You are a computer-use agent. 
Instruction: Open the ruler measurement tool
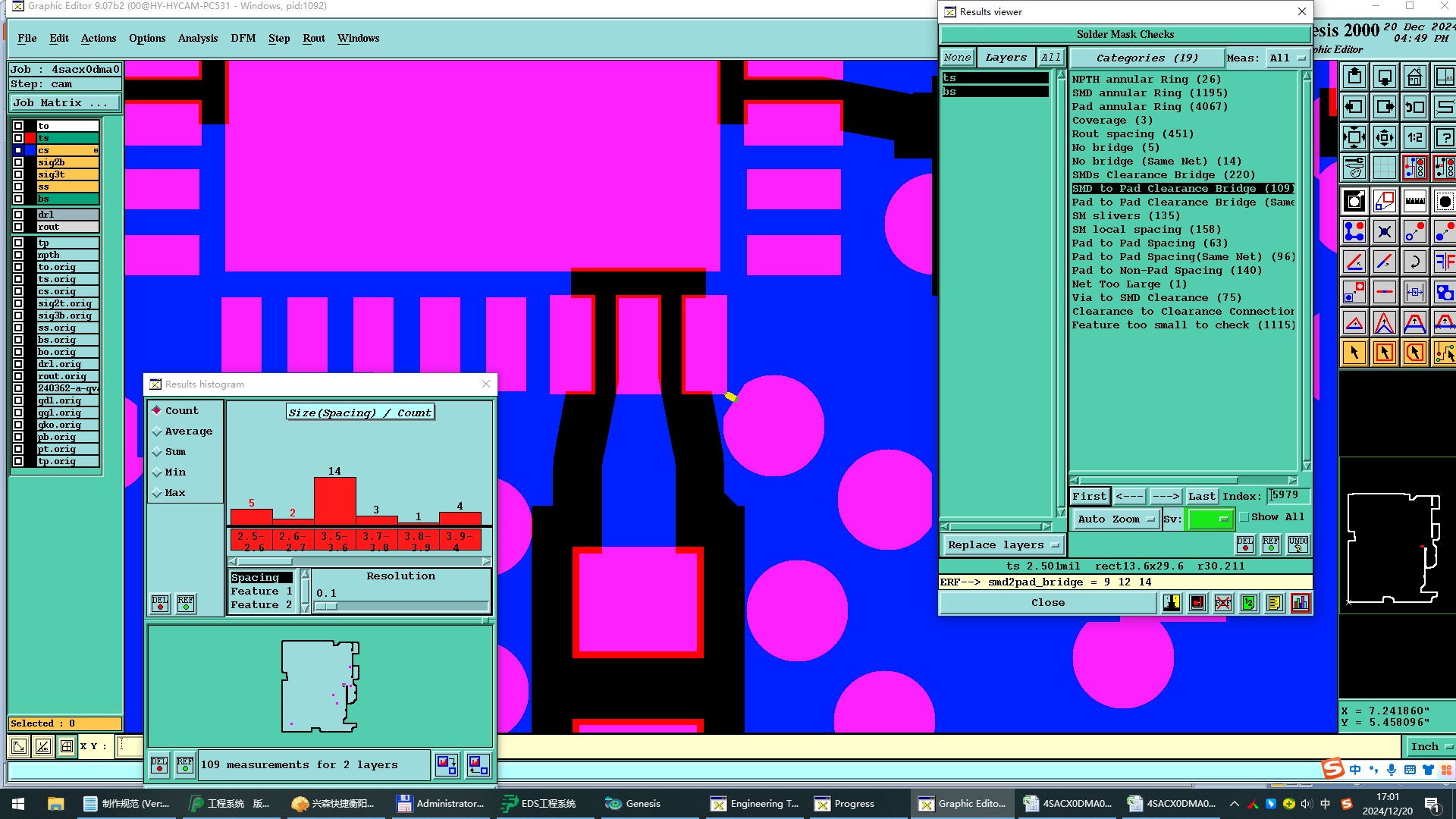coord(1414,202)
